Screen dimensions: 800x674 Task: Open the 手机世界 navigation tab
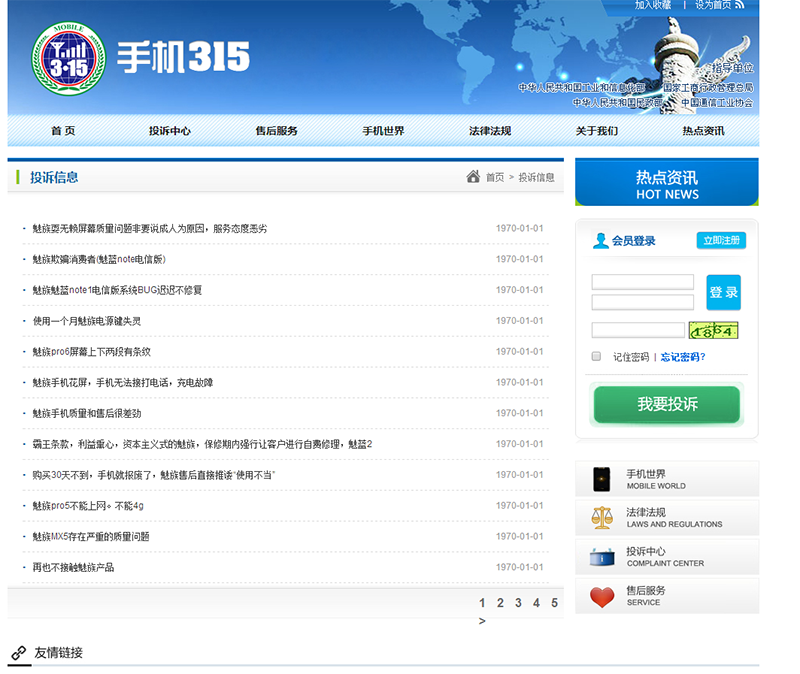click(x=383, y=131)
